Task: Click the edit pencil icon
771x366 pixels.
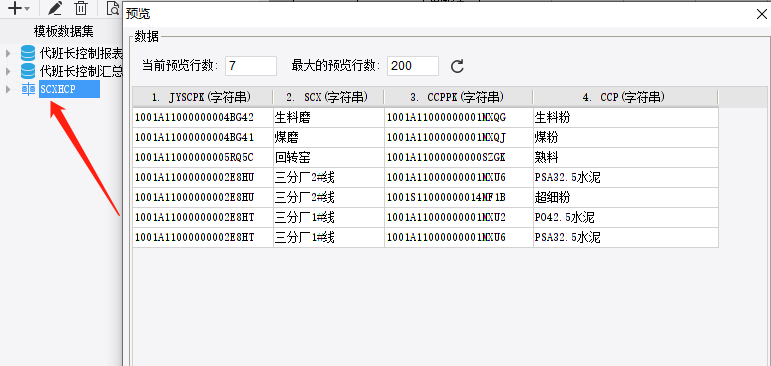Action: point(56,8)
